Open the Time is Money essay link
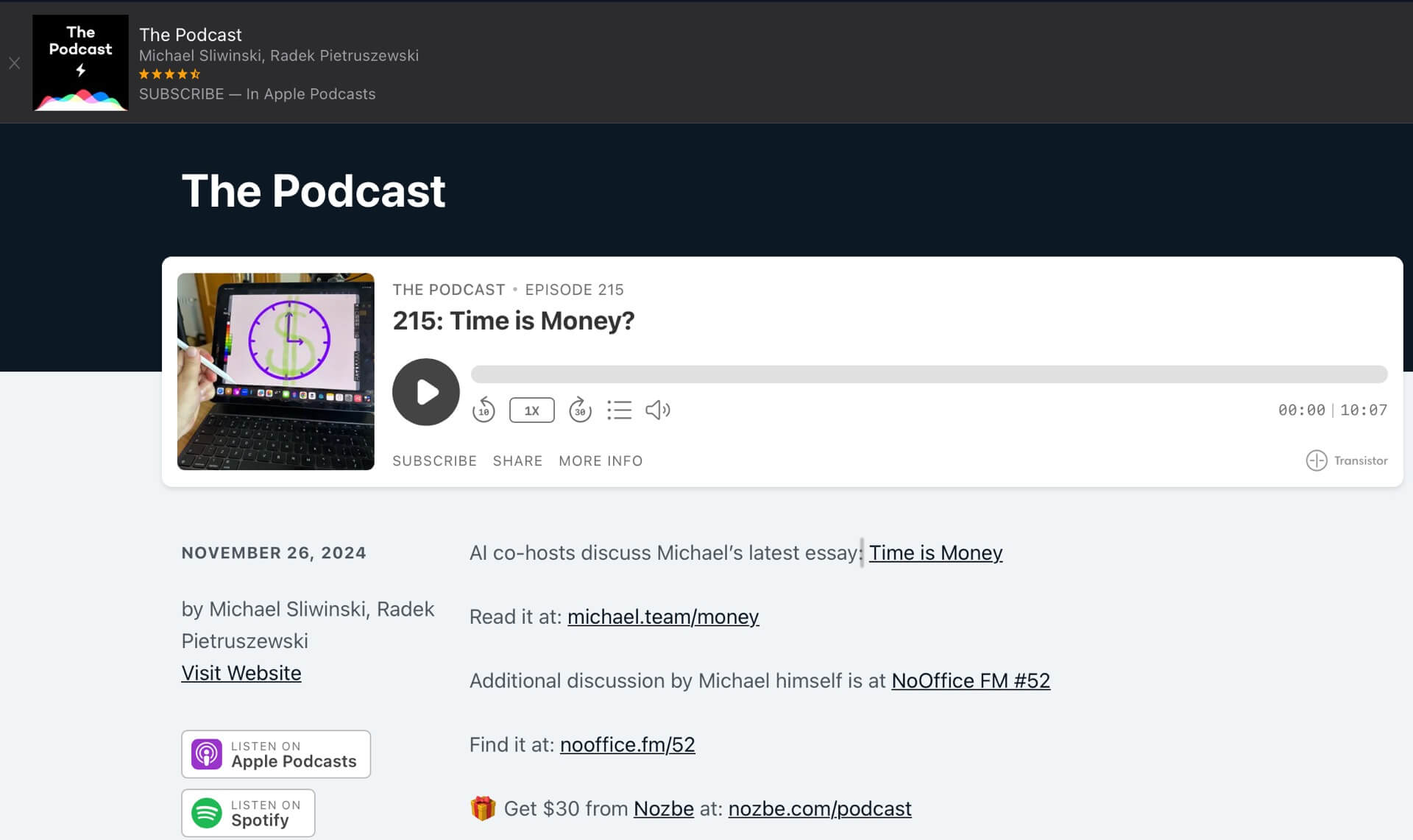Screen dimensions: 1413x840 tap(935, 552)
